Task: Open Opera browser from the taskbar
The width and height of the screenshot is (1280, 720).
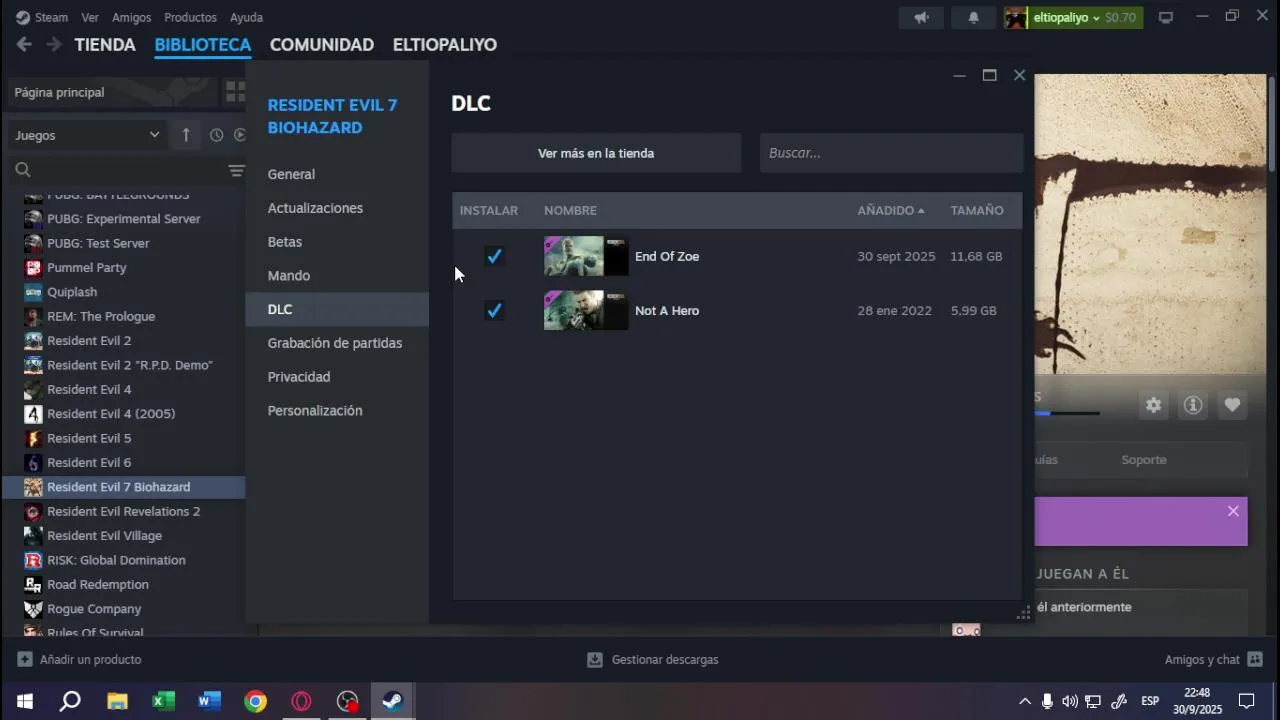Action: (301, 701)
